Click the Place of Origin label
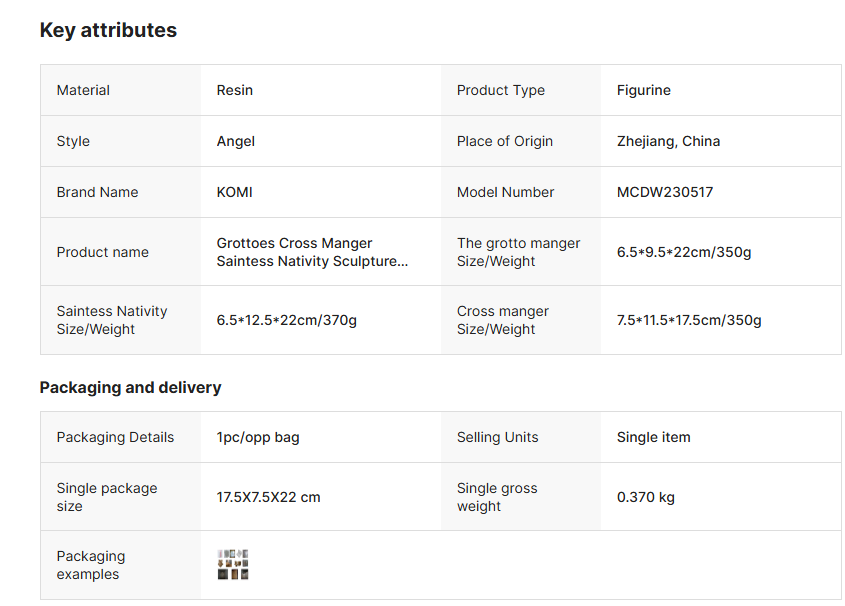This screenshot has height=606, width=845. pos(505,141)
